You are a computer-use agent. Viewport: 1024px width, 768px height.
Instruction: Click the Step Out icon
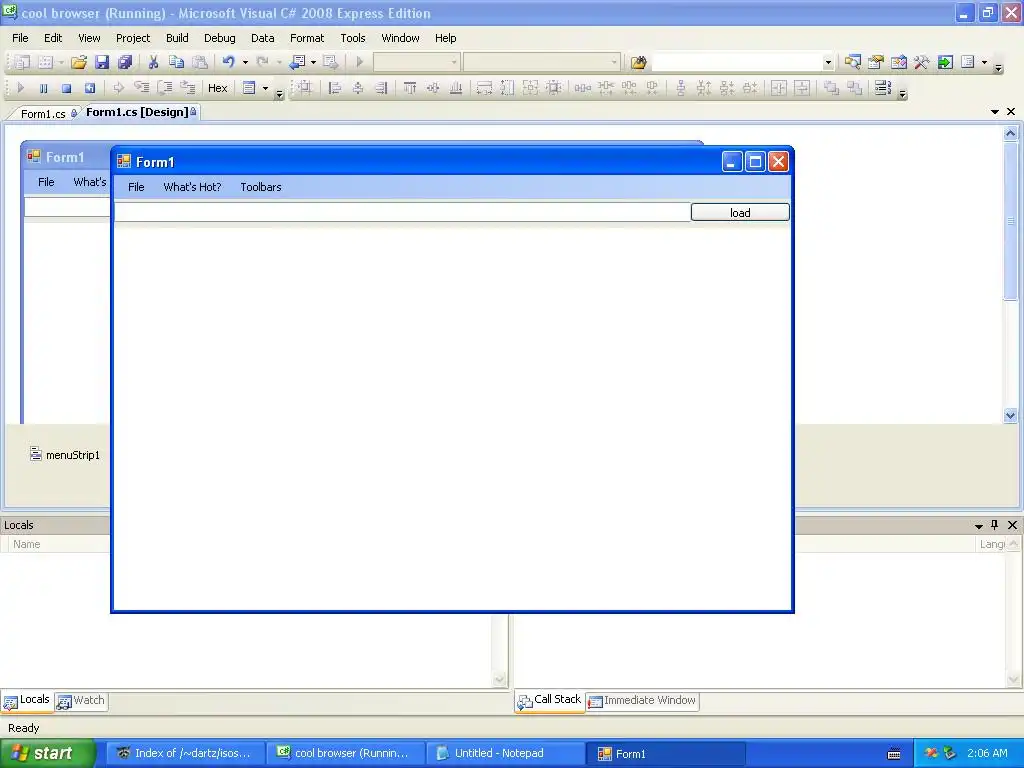pos(187,88)
